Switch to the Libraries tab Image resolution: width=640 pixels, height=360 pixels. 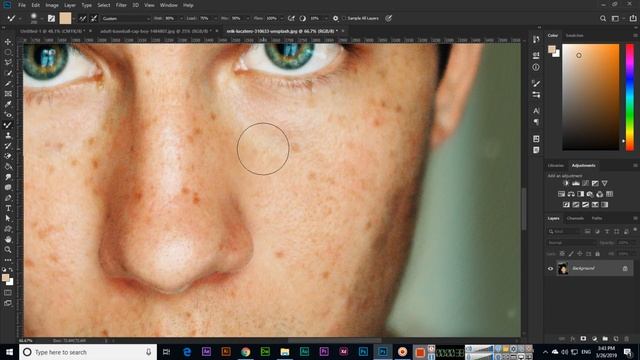point(556,165)
